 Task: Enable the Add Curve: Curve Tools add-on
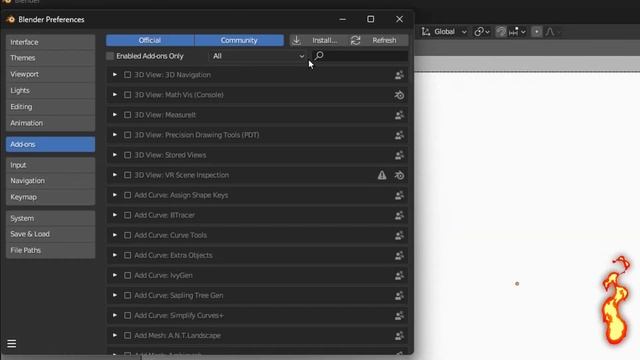tap(127, 235)
